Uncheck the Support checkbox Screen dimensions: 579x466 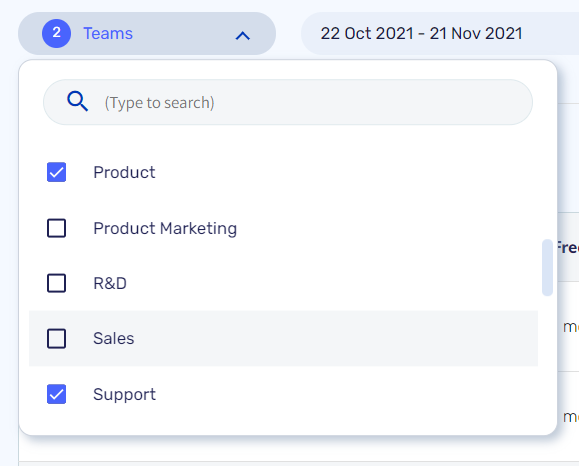[x=56, y=394]
